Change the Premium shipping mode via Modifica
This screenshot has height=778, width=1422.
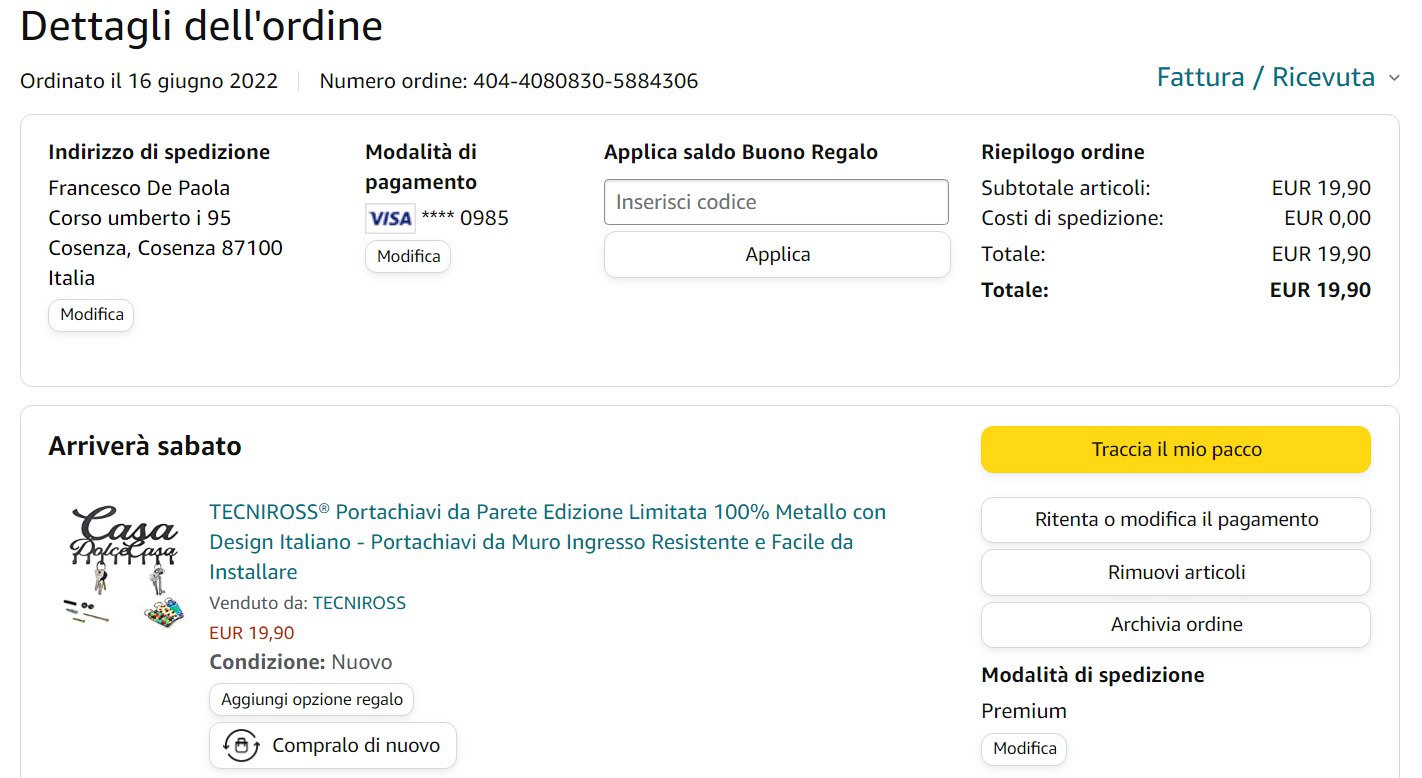click(x=1024, y=749)
